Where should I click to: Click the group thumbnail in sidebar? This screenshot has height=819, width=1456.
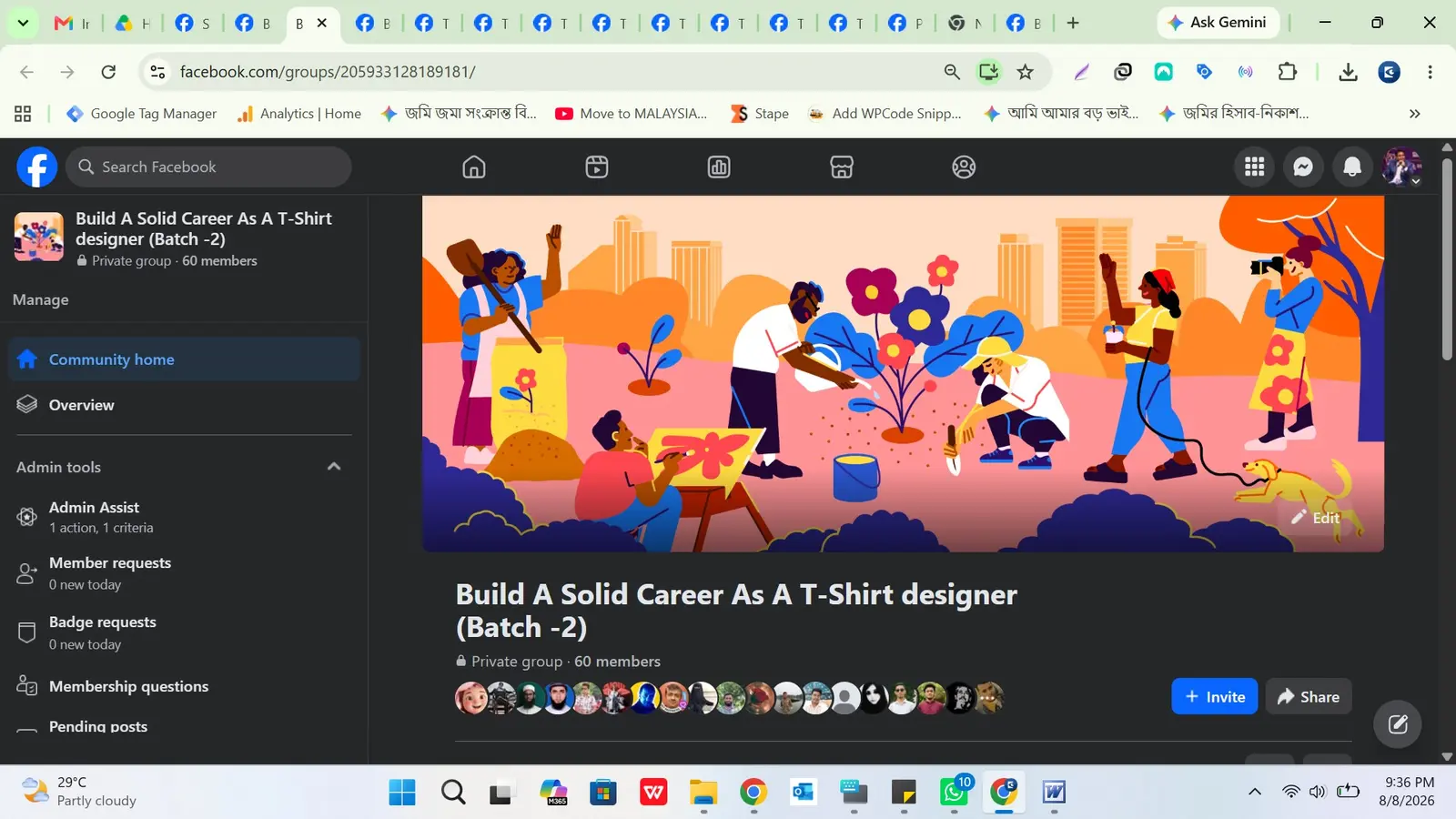[39, 237]
